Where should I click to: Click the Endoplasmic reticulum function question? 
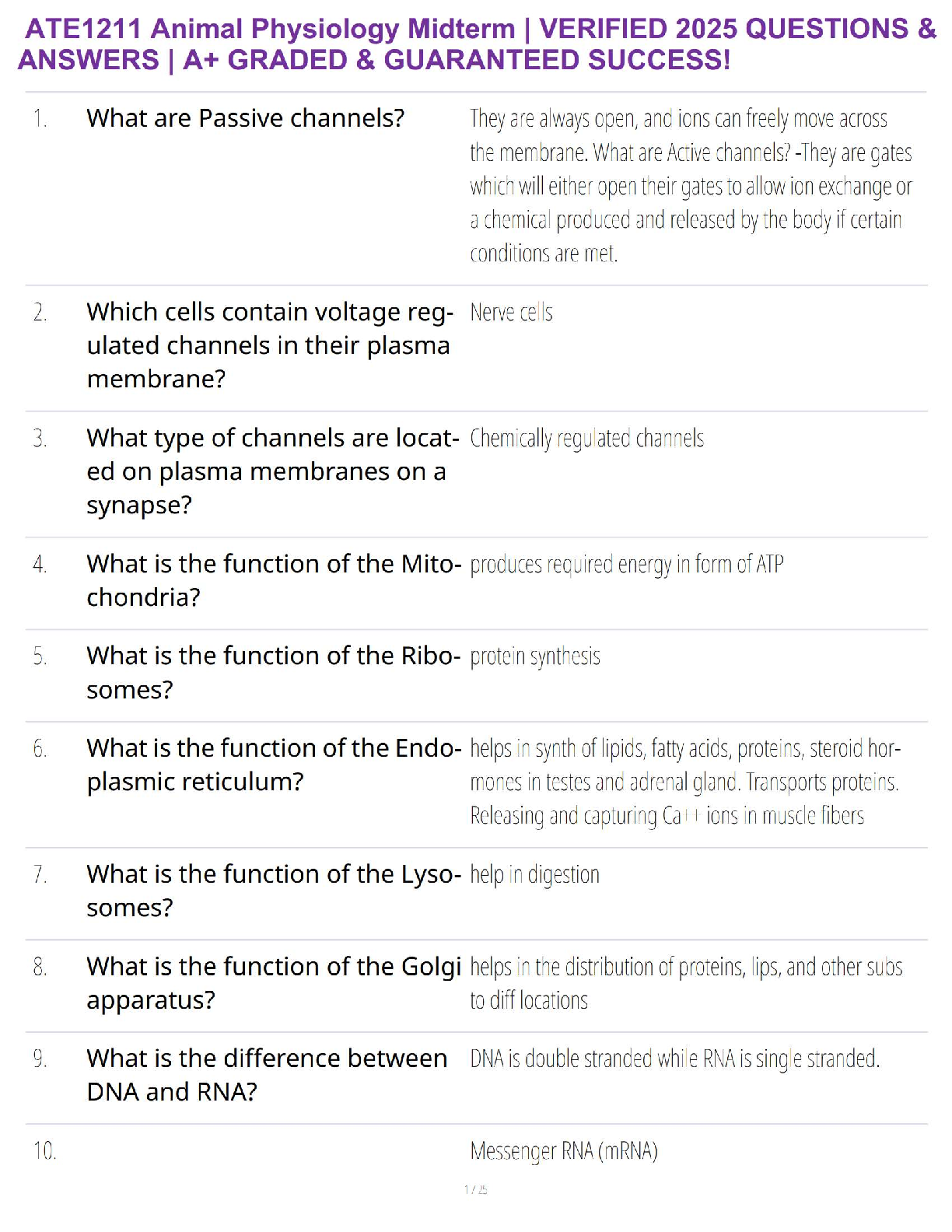274,765
